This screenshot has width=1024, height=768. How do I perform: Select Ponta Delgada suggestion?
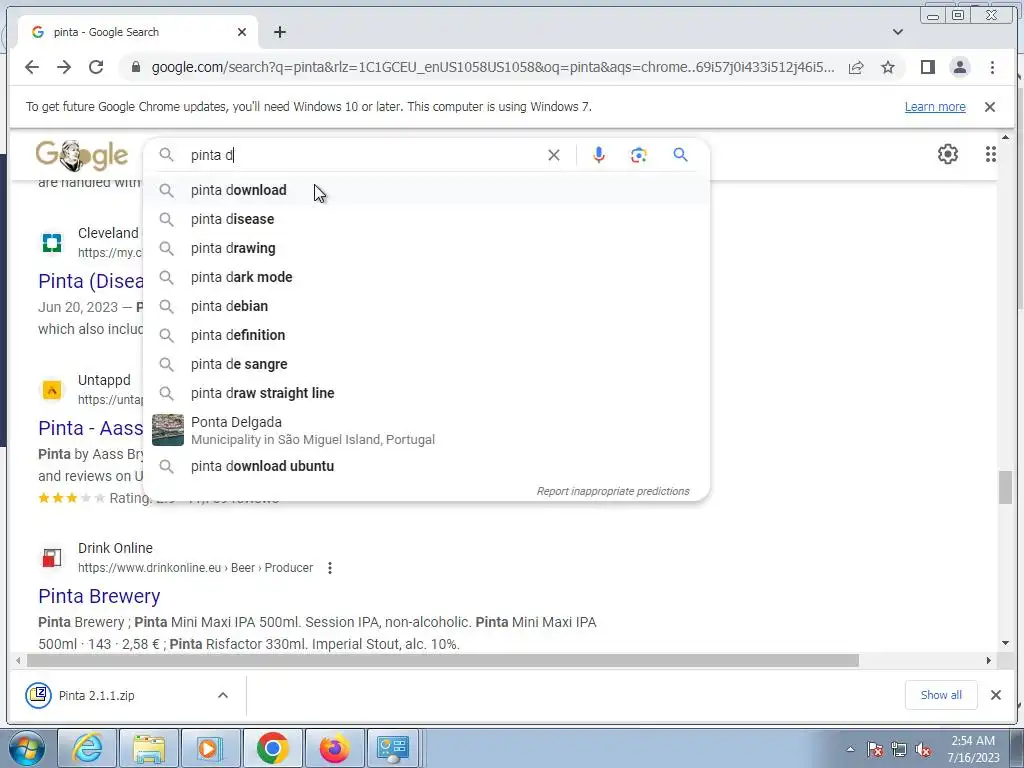(x=426, y=430)
